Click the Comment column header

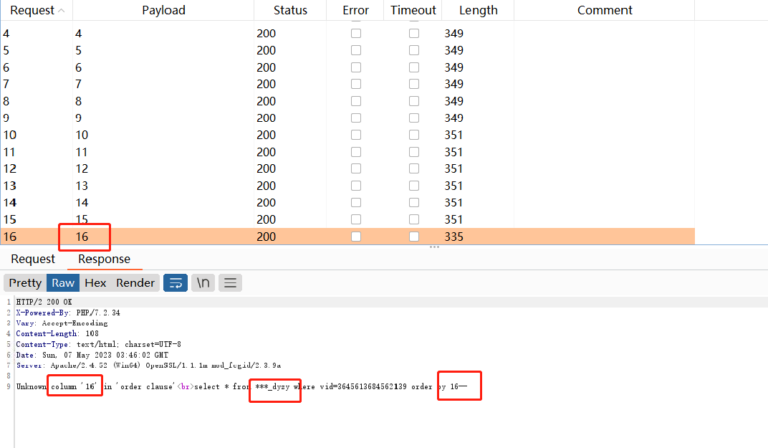(x=604, y=10)
